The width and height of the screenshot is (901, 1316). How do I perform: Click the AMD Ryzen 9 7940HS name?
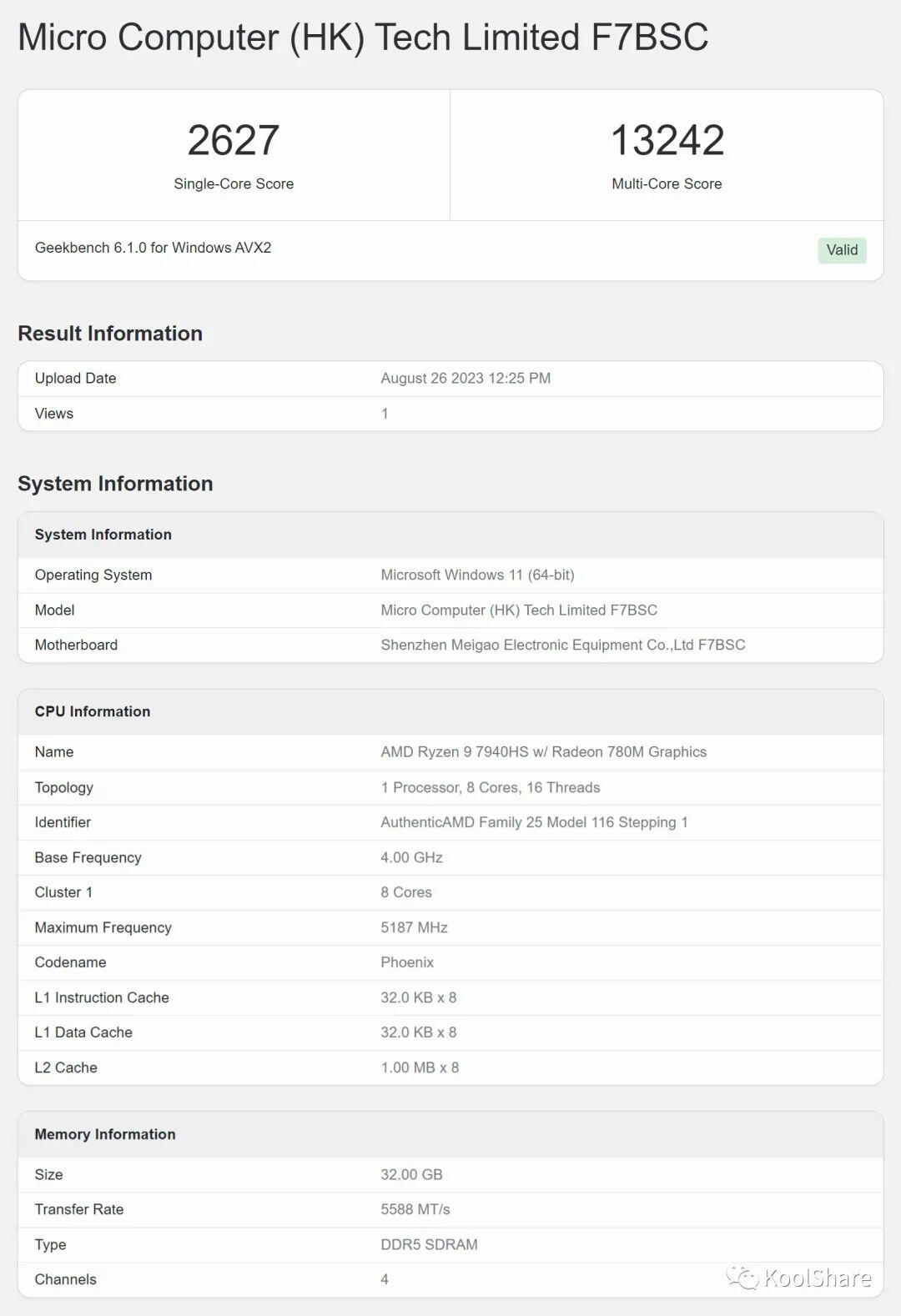[543, 751]
